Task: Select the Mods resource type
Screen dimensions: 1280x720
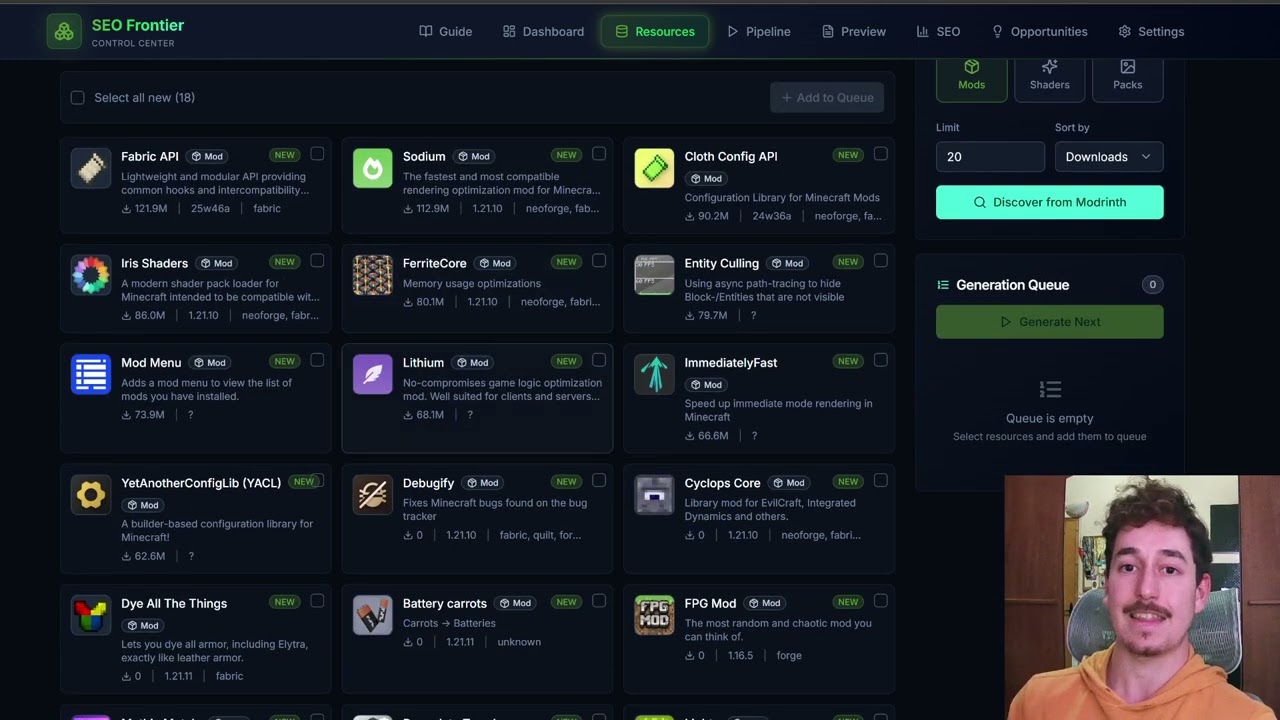Action: [971, 76]
